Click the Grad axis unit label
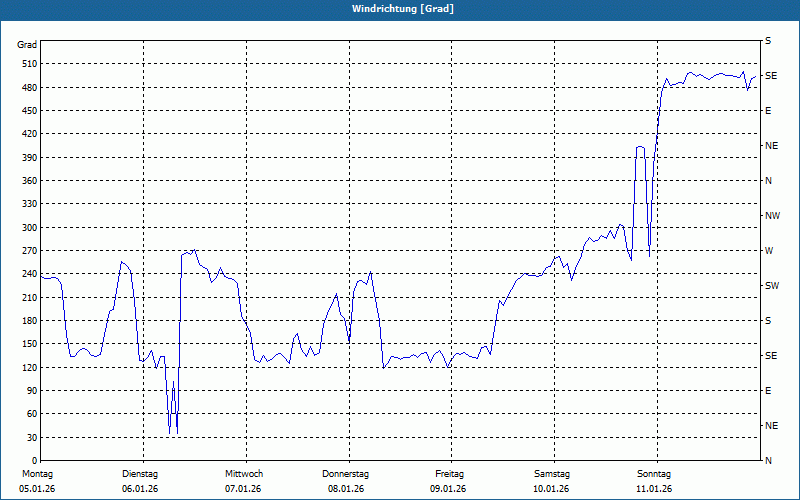The height and width of the screenshot is (500, 800). point(27,45)
